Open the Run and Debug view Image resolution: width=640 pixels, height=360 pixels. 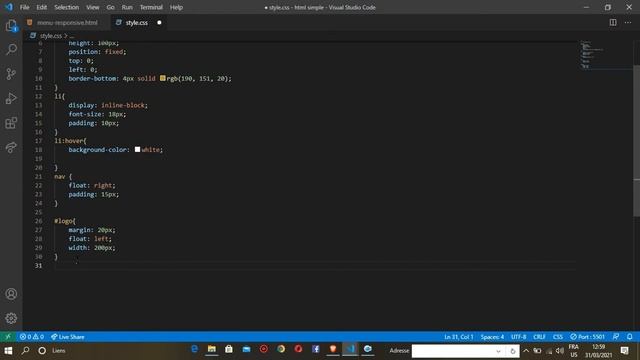11,98
